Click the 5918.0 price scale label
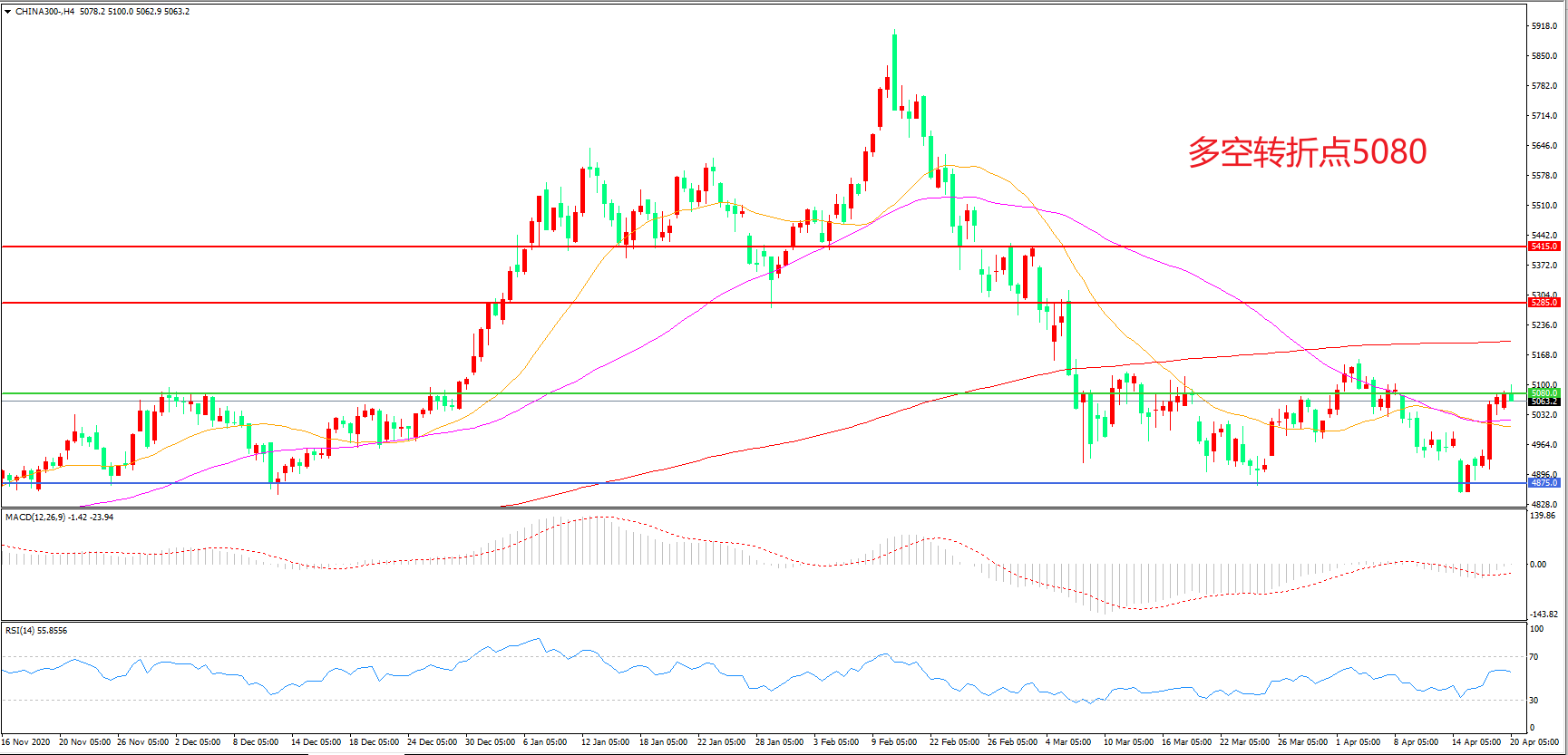The height and width of the screenshot is (755, 1568). click(x=1544, y=26)
